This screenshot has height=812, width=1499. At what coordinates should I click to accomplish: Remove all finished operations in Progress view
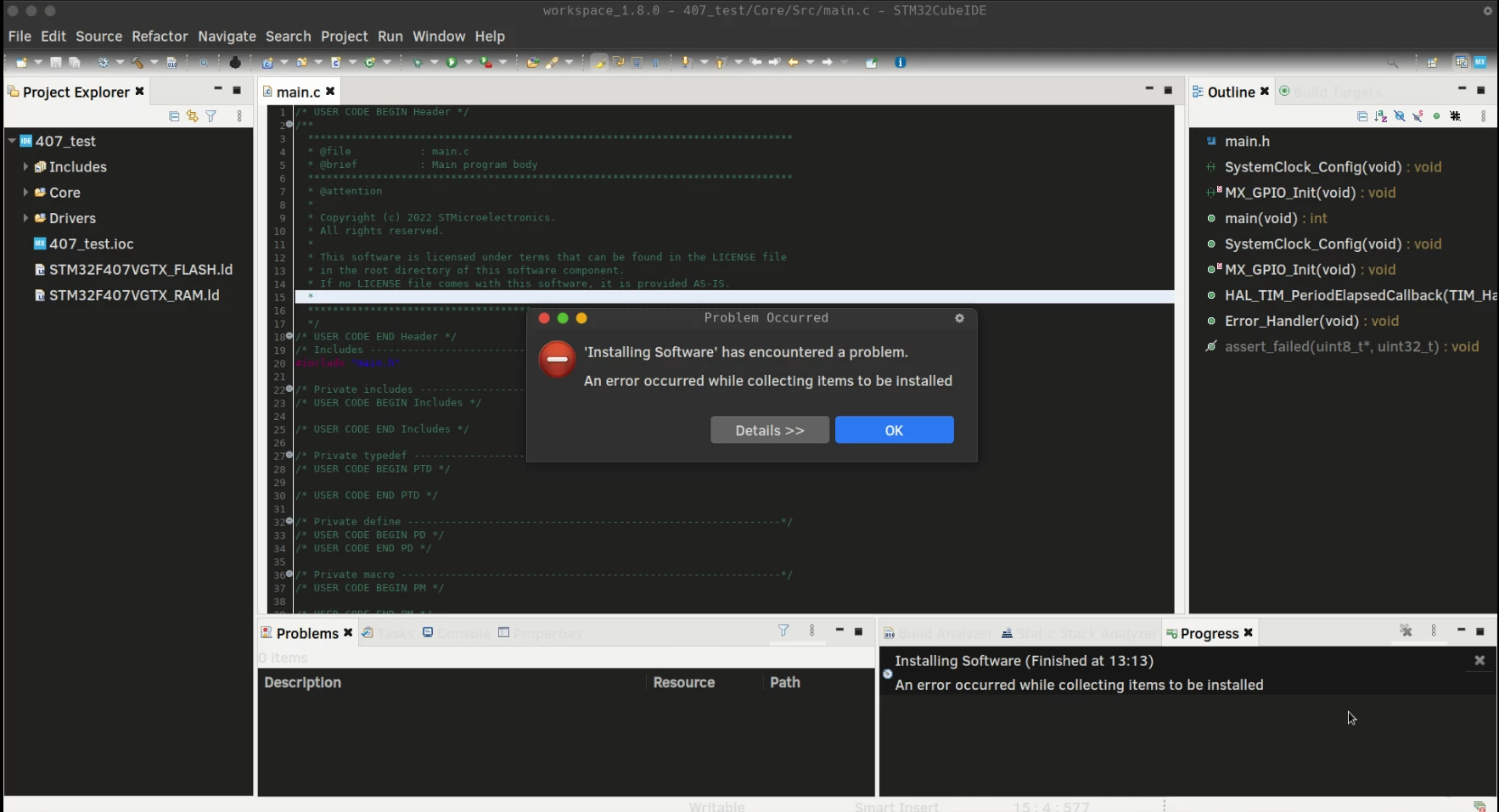pyautogui.click(x=1406, y=631)
